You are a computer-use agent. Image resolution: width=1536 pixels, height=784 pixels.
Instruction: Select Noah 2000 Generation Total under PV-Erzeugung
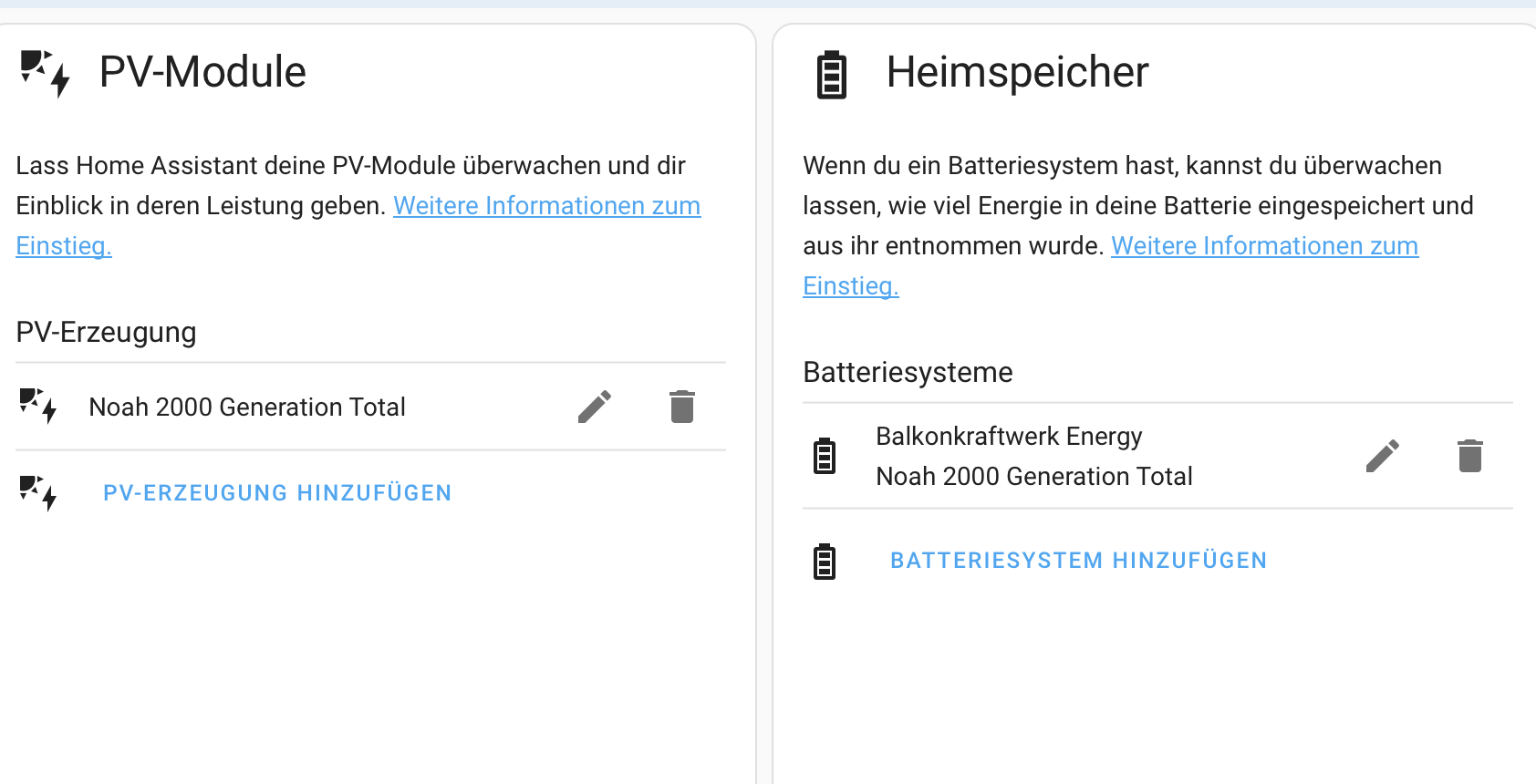pos(247,407)
